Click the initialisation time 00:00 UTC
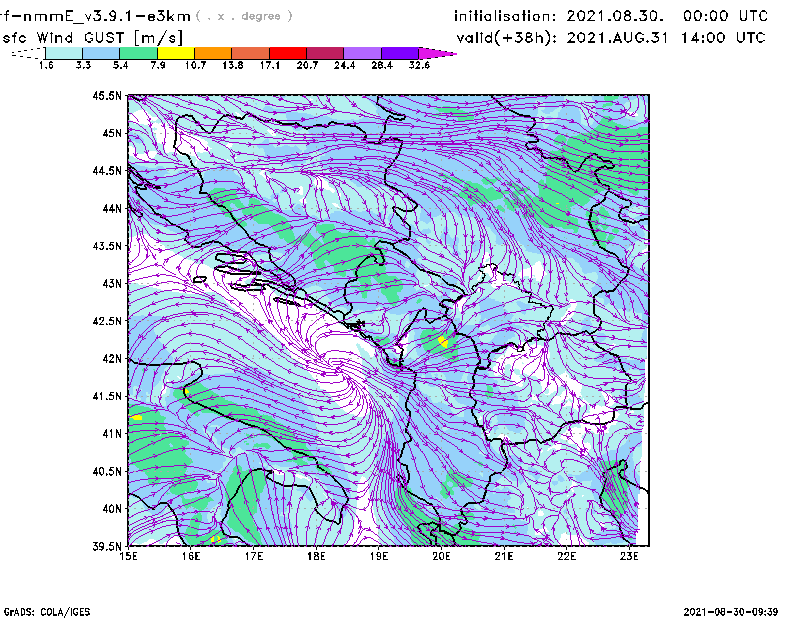The height and width of the screenshot is (618, 800). coord(725,16)
